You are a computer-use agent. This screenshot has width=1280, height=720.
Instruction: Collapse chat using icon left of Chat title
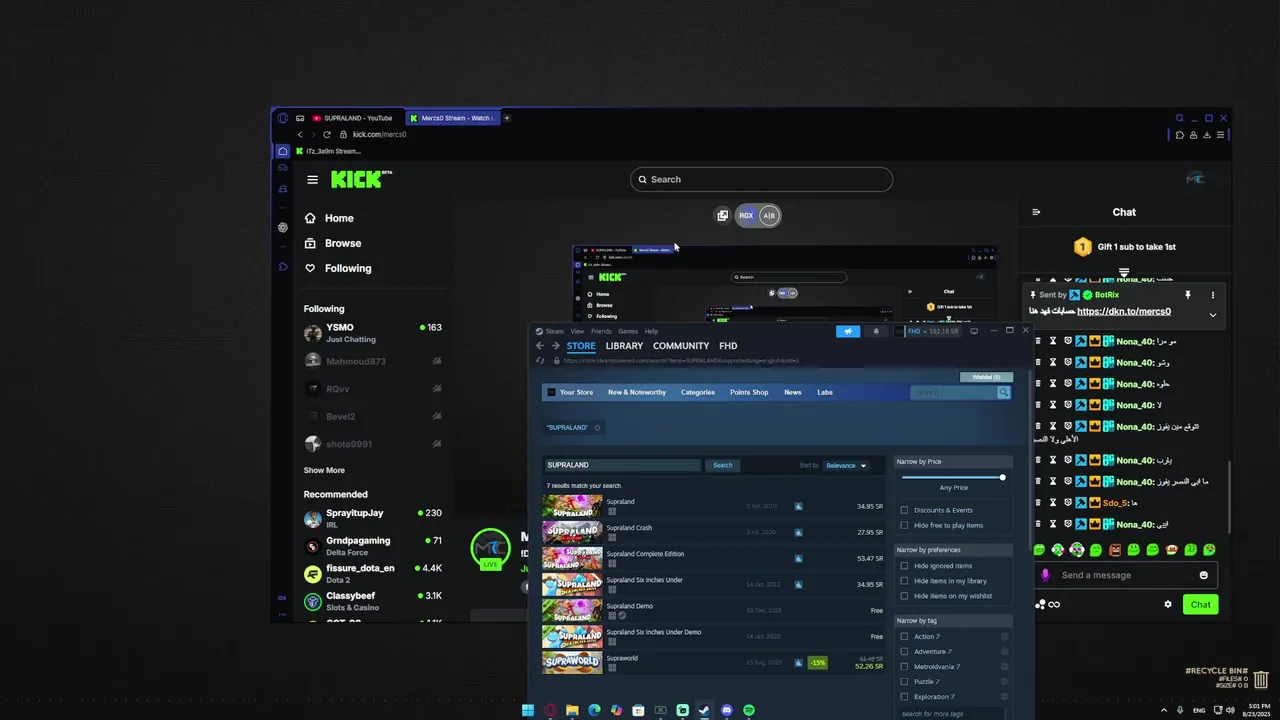click(x=1036, y=212)
